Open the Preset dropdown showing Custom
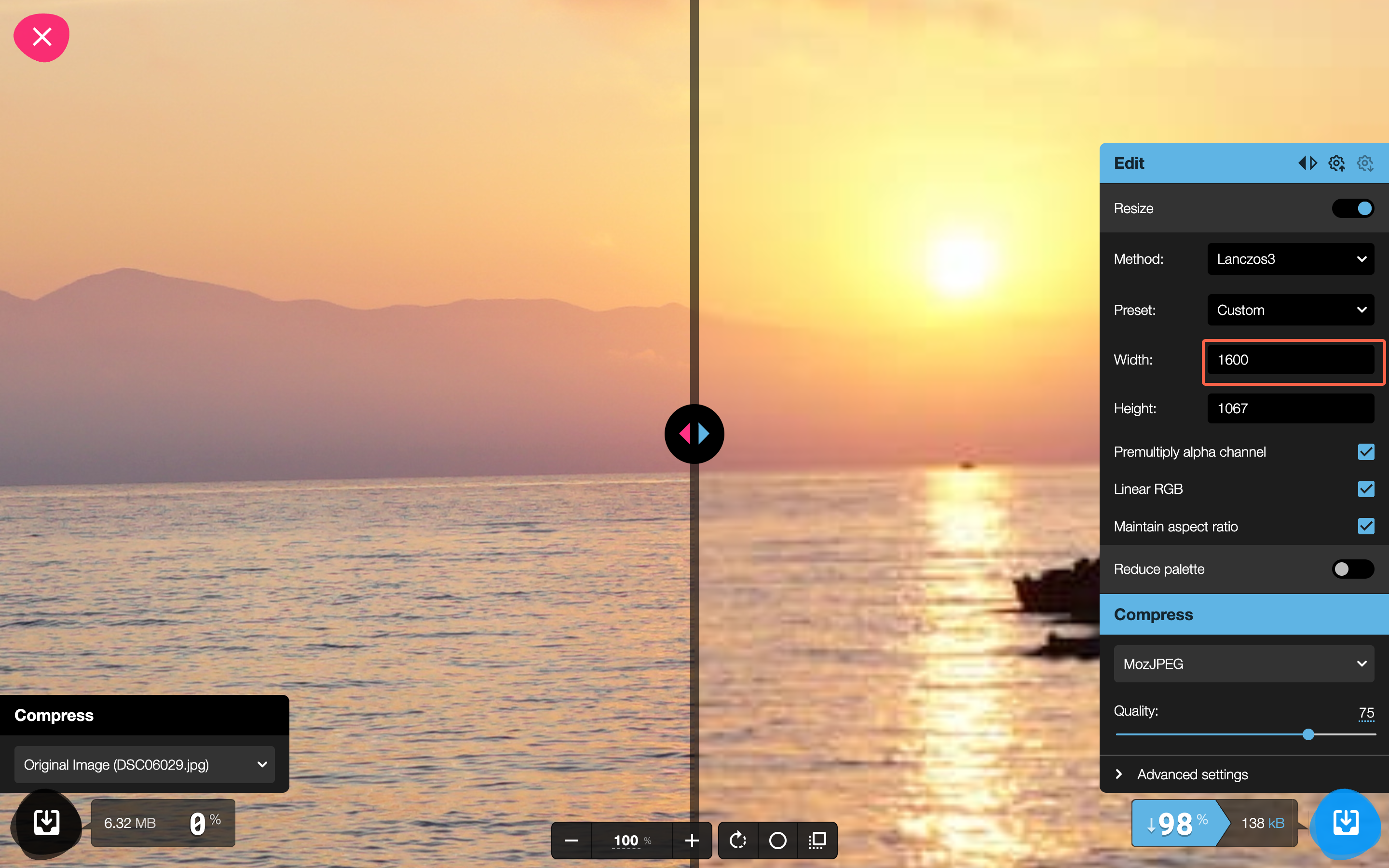Image resolution: width=1389 pixels, height=868 pixels. point(1290,310)
